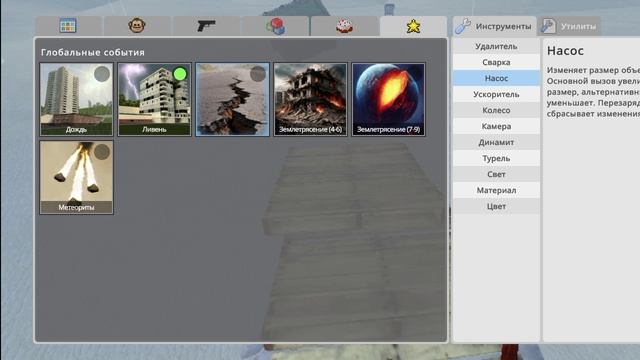Open the colored cubes objects tab

[276, 26]
